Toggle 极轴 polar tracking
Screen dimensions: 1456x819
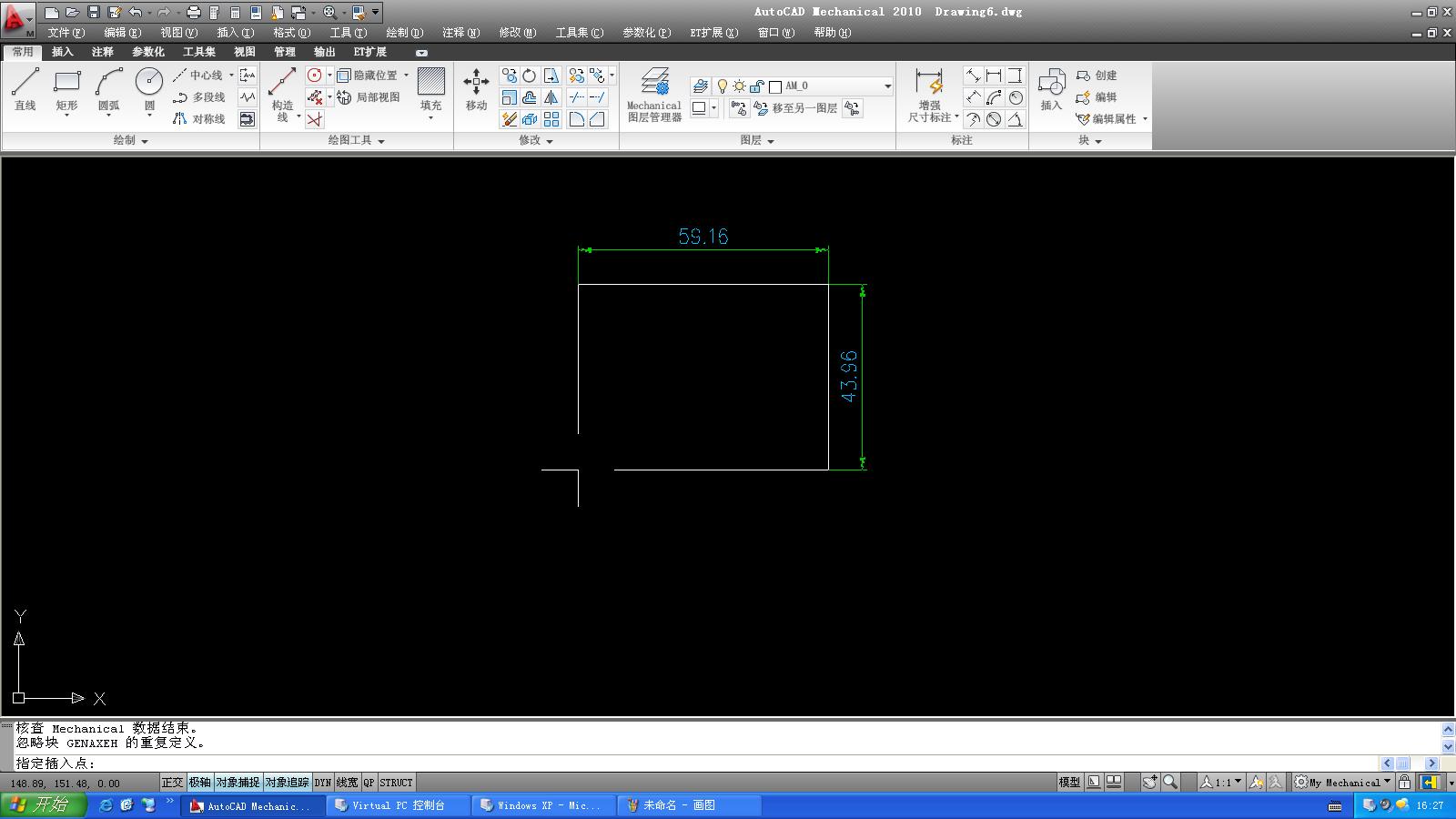(x=199, y=783)
